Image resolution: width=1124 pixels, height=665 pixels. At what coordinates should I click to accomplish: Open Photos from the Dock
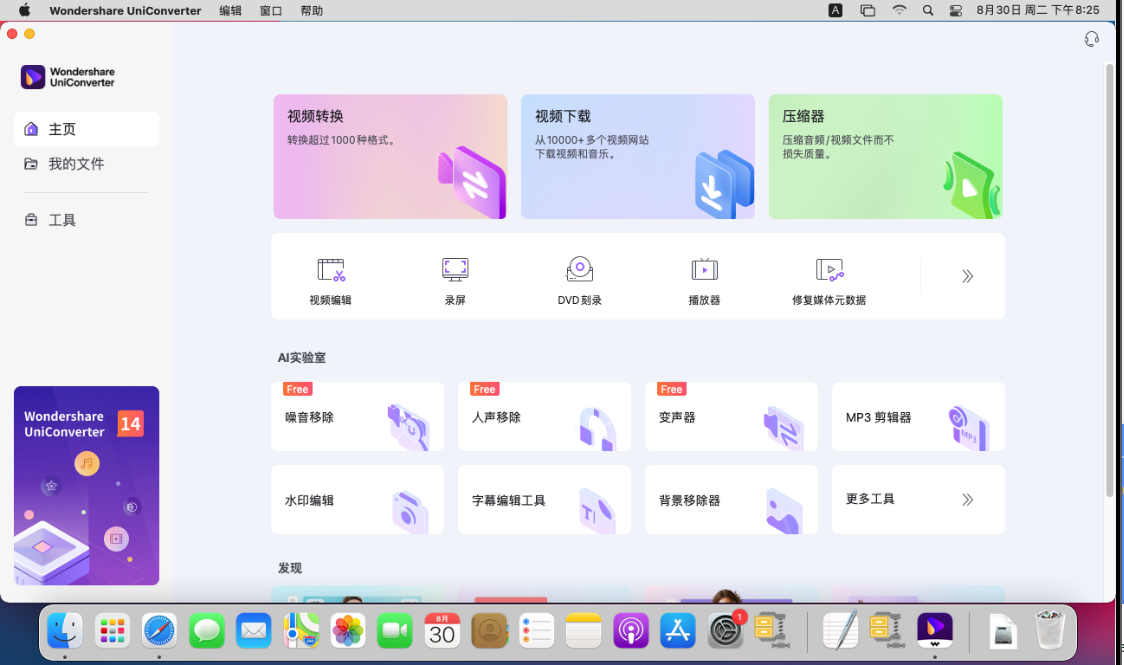(x=348, y=631)
